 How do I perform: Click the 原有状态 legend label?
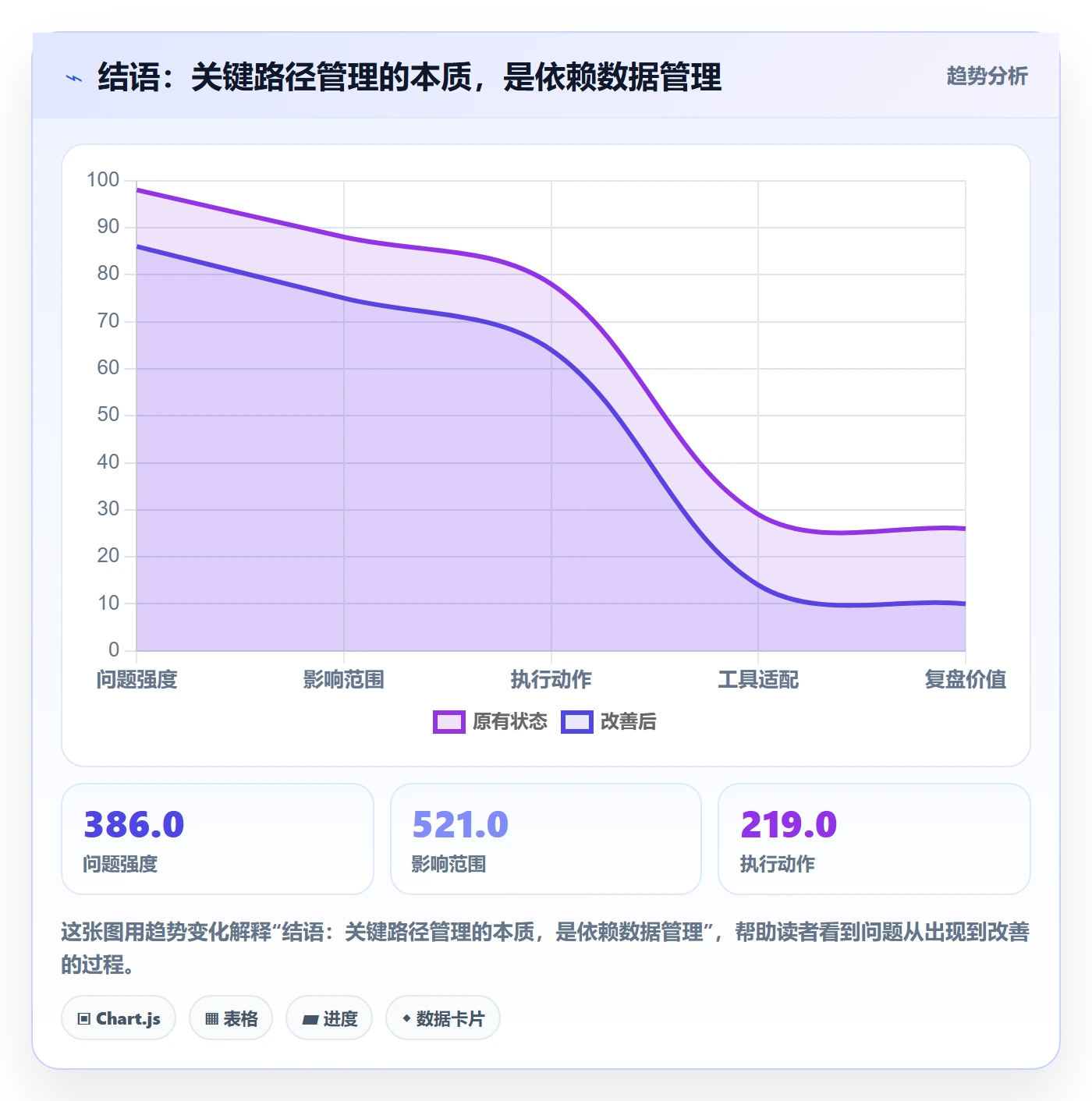coord(510,722)
